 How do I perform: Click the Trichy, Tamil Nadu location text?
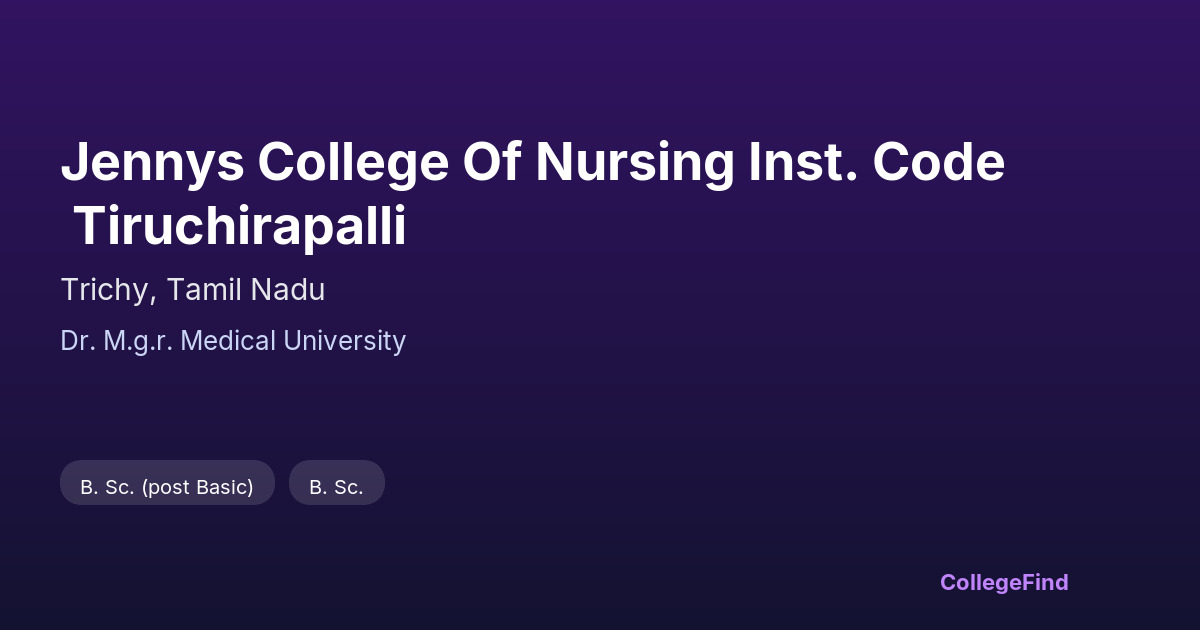click(x=193, y=290)
